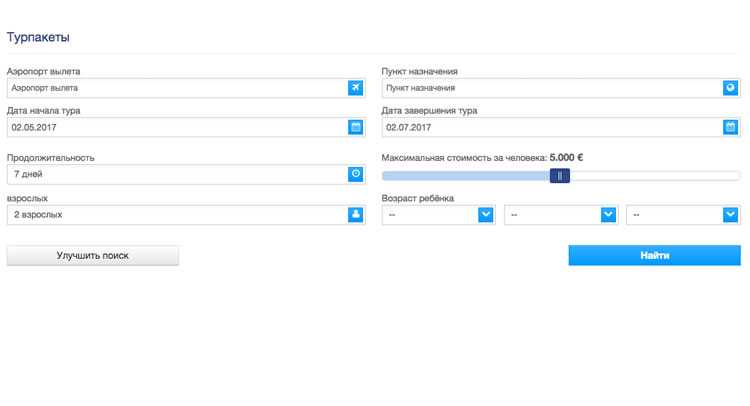Click the clock icon for duration
This screenshot has width=750, height=406.
click(x=355, y=174)
